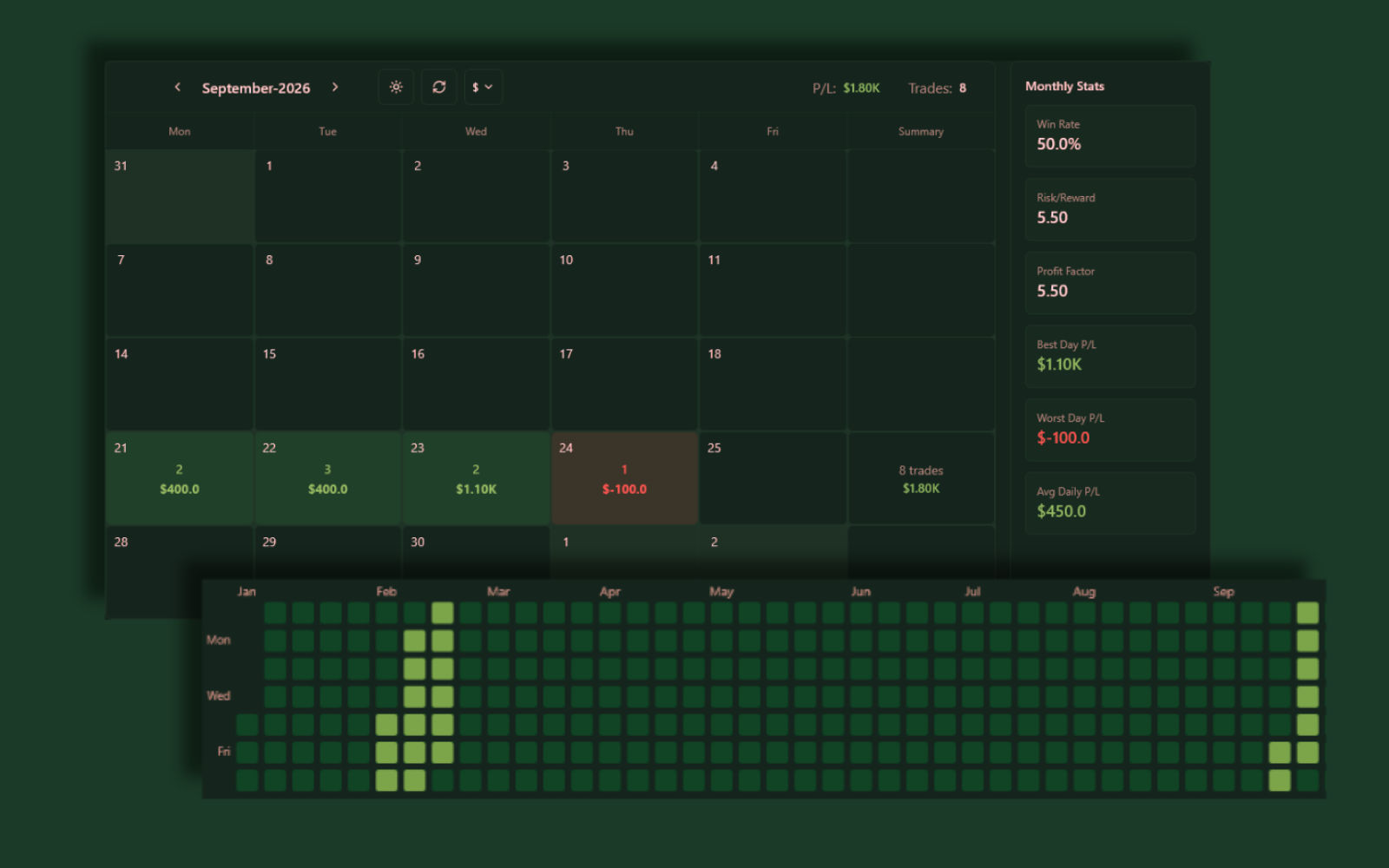1389x868 pixels.
Task: Toggle the light theme sun button
Action: 396,87
